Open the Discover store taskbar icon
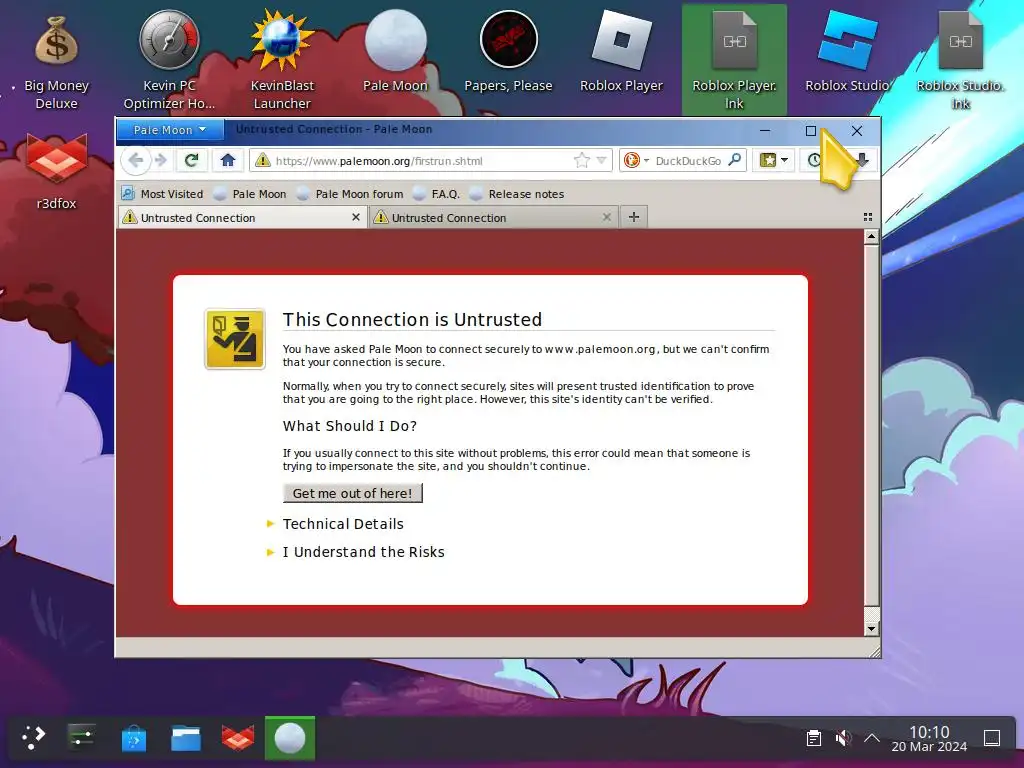 134,738
